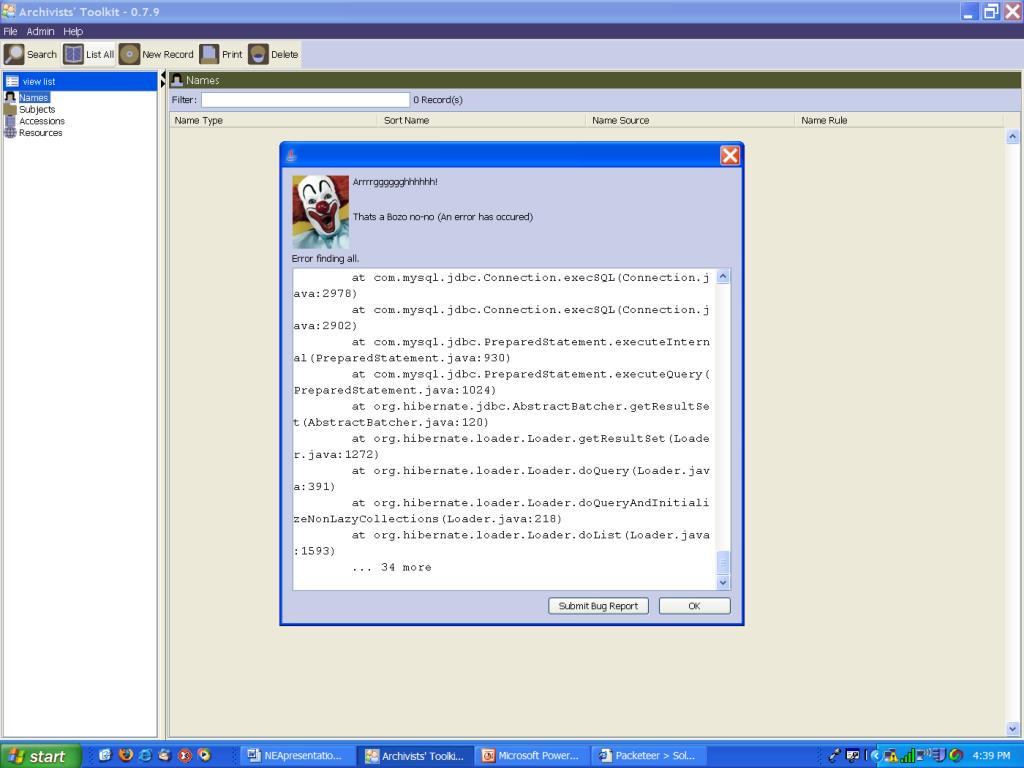Sort by the Sort Name column header
1024x768 pixels.
pos(481,120)
